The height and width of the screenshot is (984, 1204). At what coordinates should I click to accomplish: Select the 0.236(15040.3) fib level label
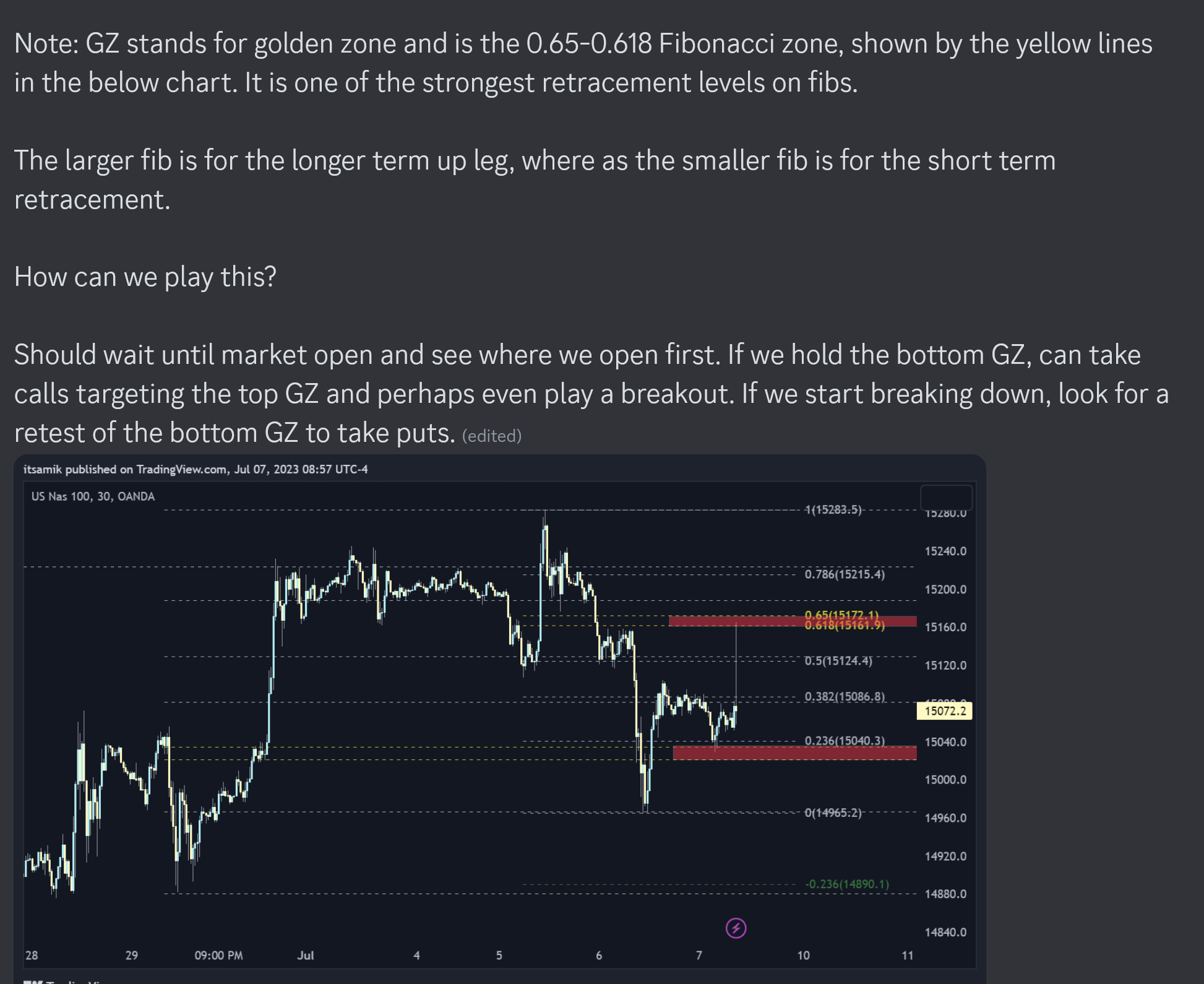coord(845,740)
